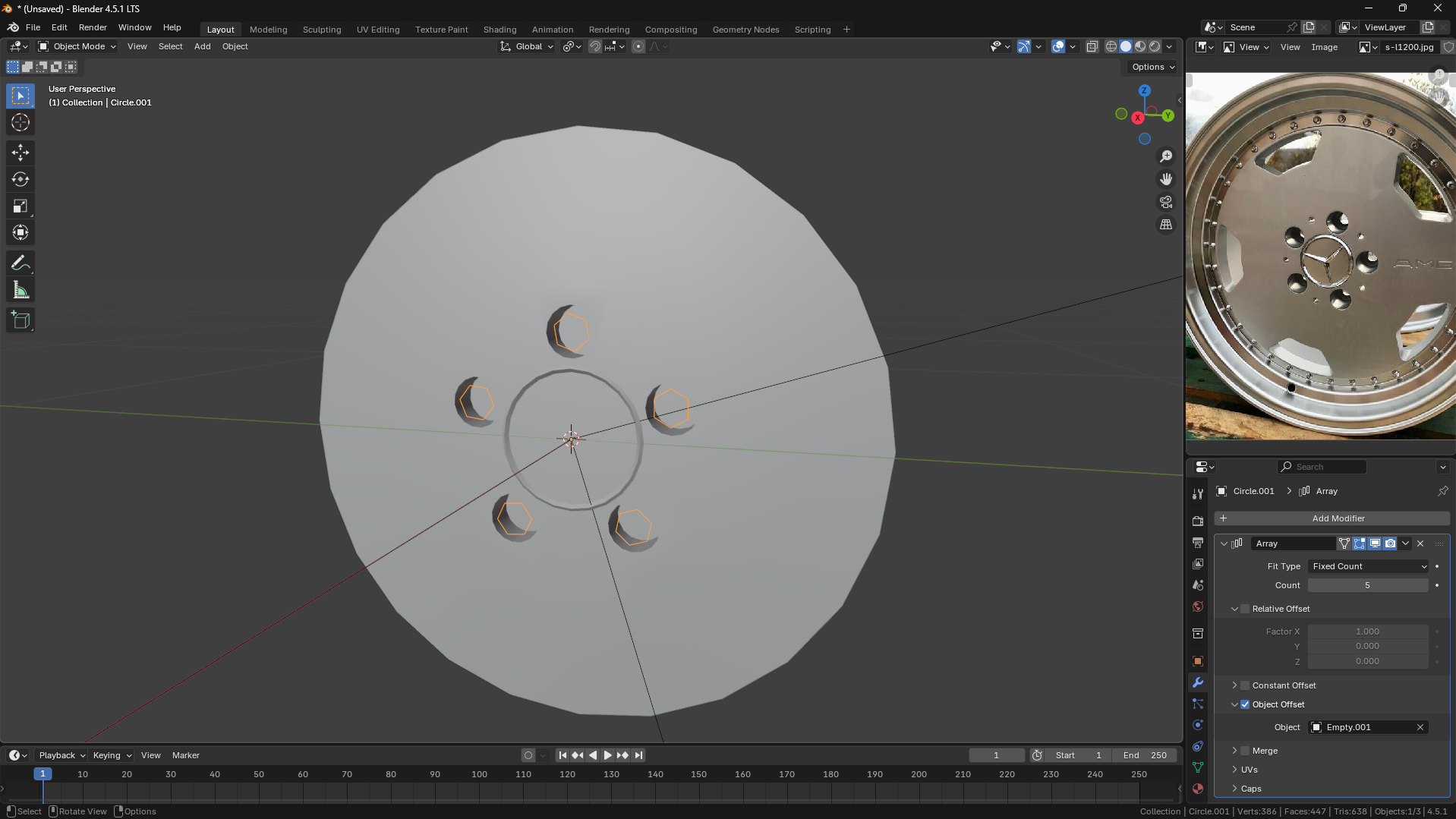Jump to the last frame

pyautogui.click(x=638, y=755)
